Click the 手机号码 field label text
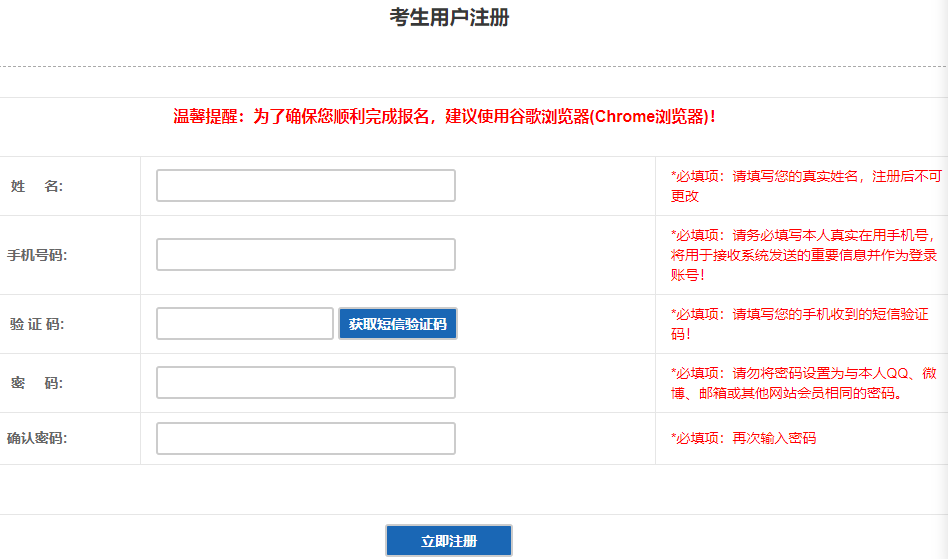Viewport: 948px width, 559px height. (x=37, y=255)
